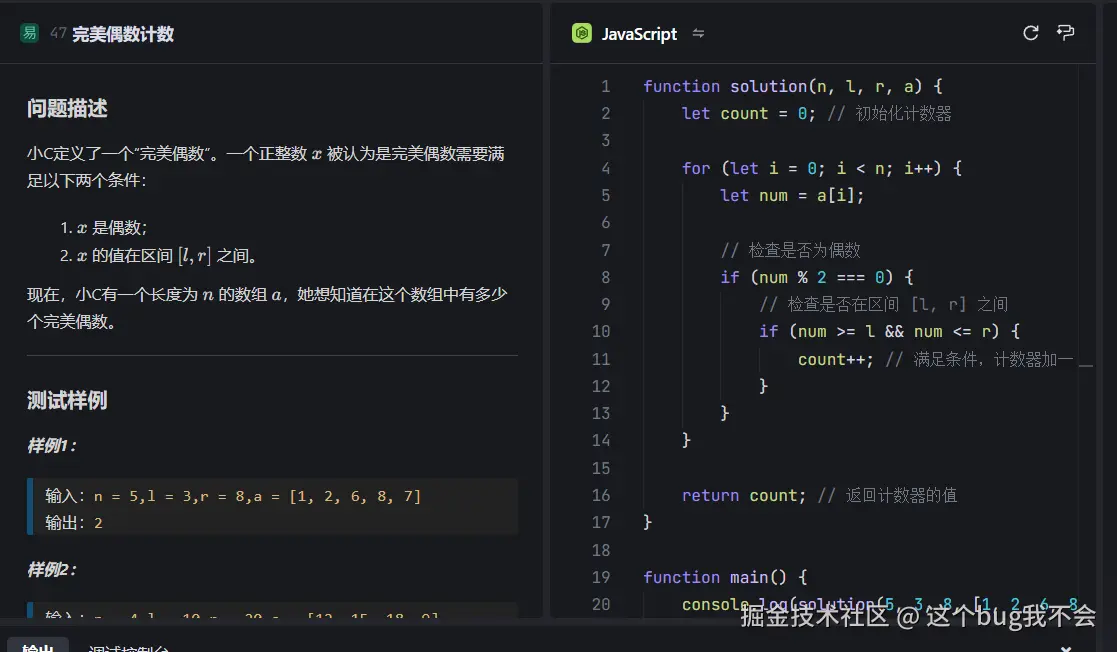Click the paint-roller format code icon

point(1066,32)
